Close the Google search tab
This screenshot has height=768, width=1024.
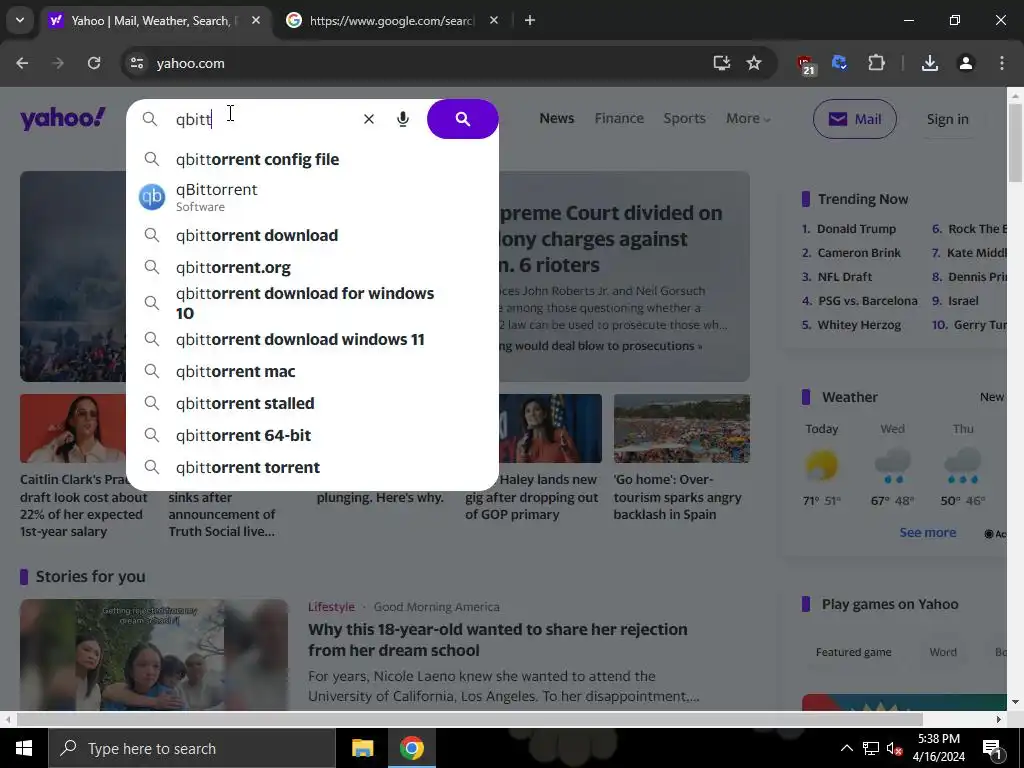[494, 21]
